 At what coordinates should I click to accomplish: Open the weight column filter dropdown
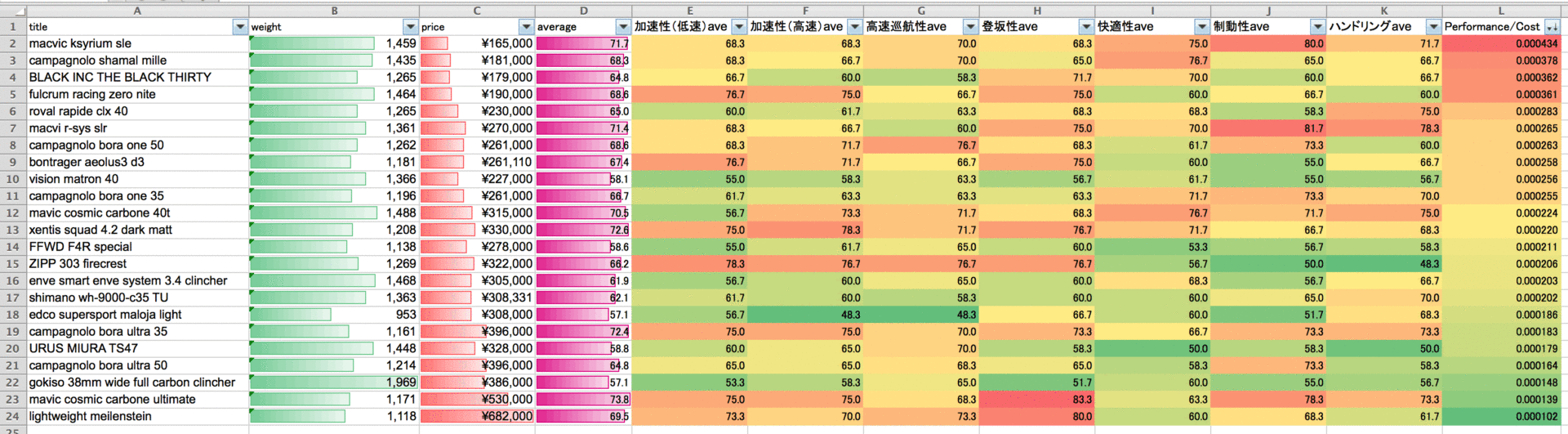tap(410, 27)
